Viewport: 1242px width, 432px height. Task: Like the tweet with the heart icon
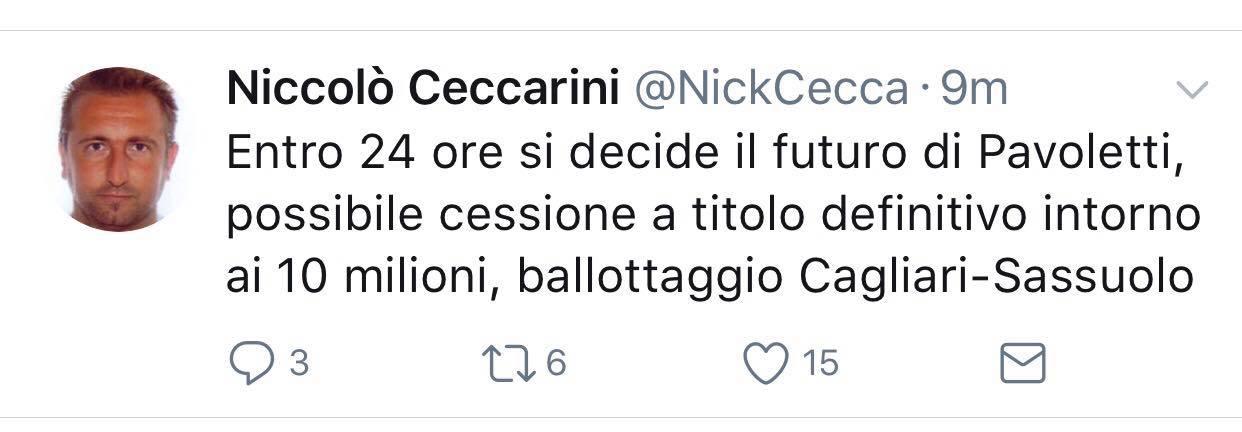[768, 363]
